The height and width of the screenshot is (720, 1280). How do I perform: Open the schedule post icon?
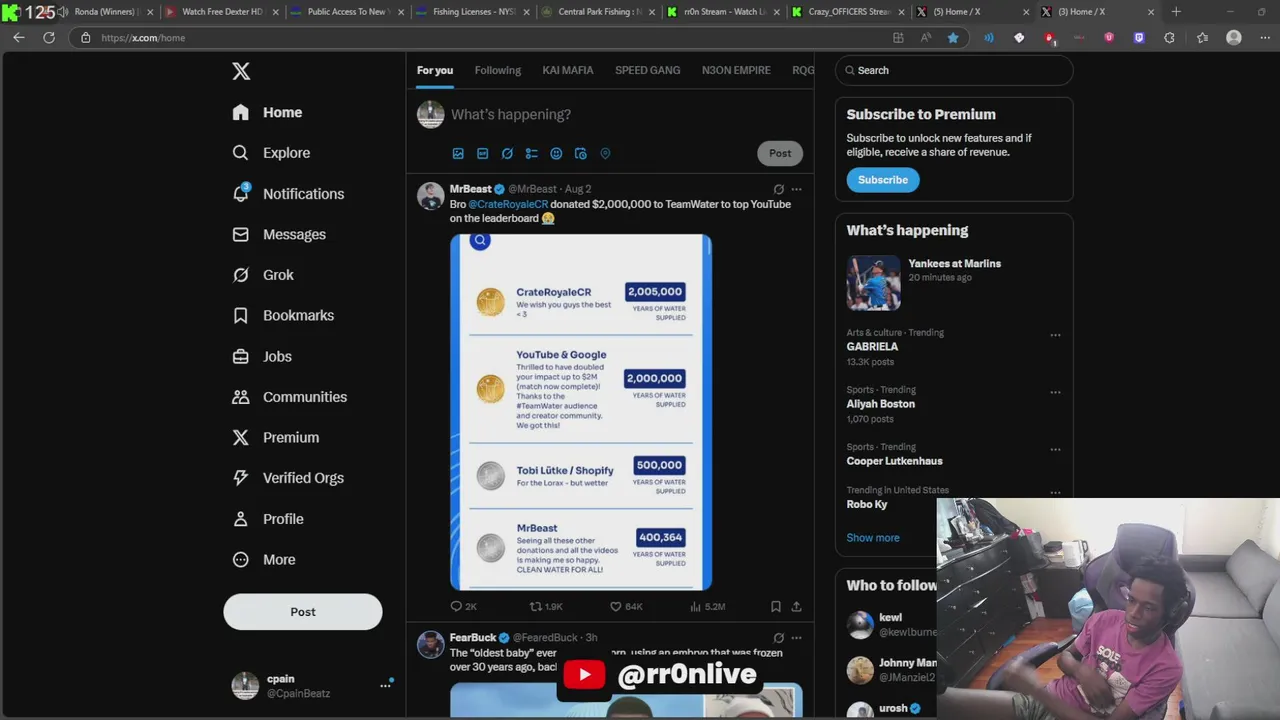point(580,153)
